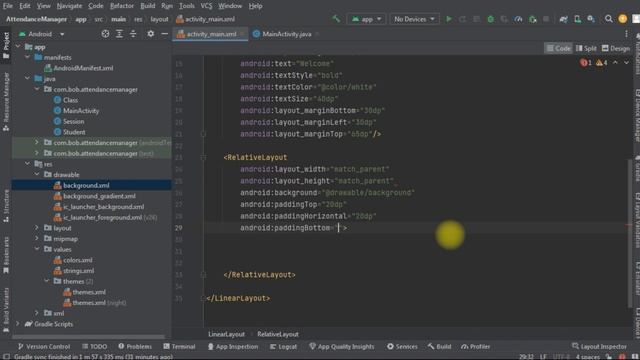Expand the mipmap folder
The height and width of the screenshot is (360, 640).
[x=37, y=238]
